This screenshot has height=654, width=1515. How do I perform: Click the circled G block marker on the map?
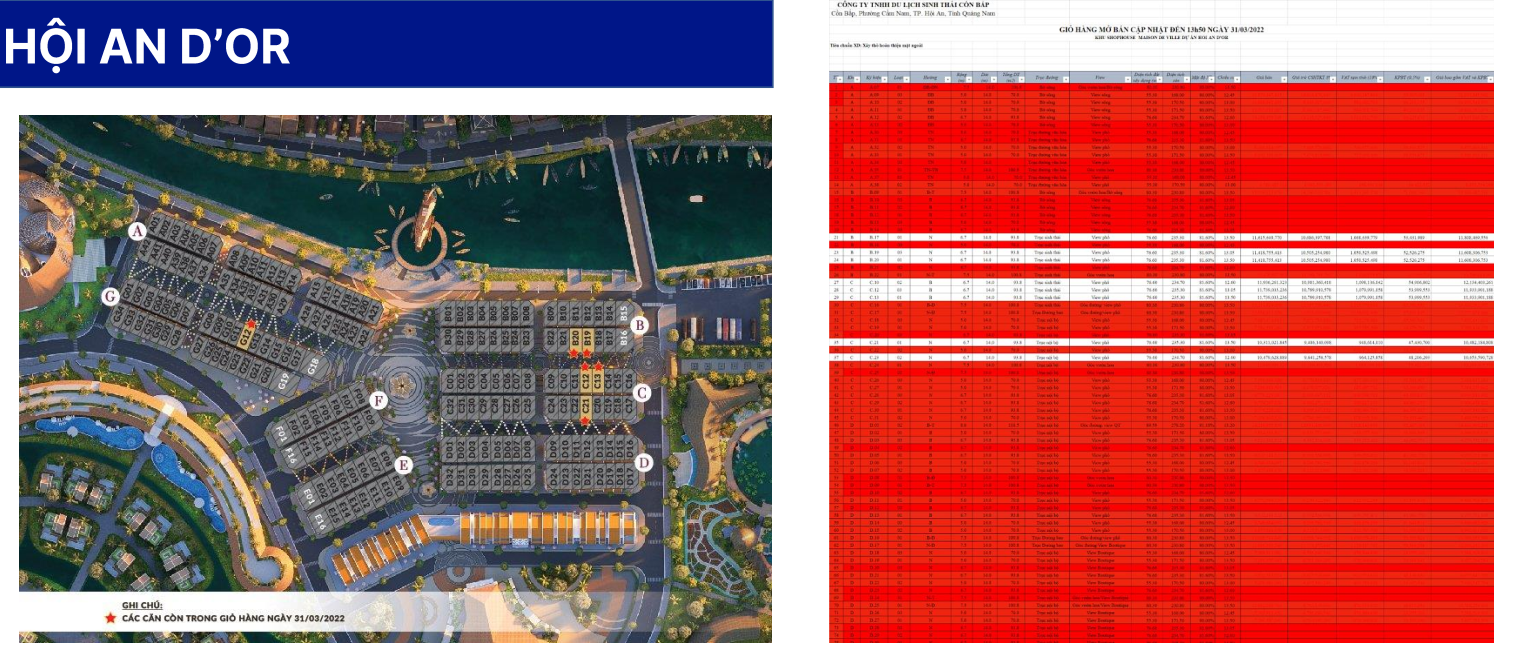coord(110,296)
